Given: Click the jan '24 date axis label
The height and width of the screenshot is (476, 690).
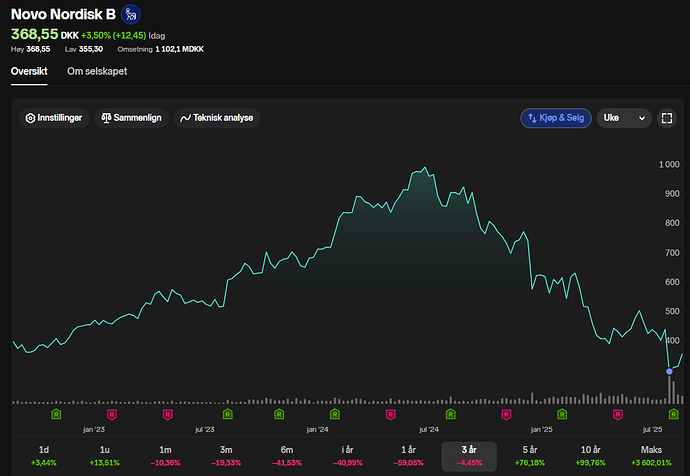Looking at the screenshot, I should tap(317, 429).
